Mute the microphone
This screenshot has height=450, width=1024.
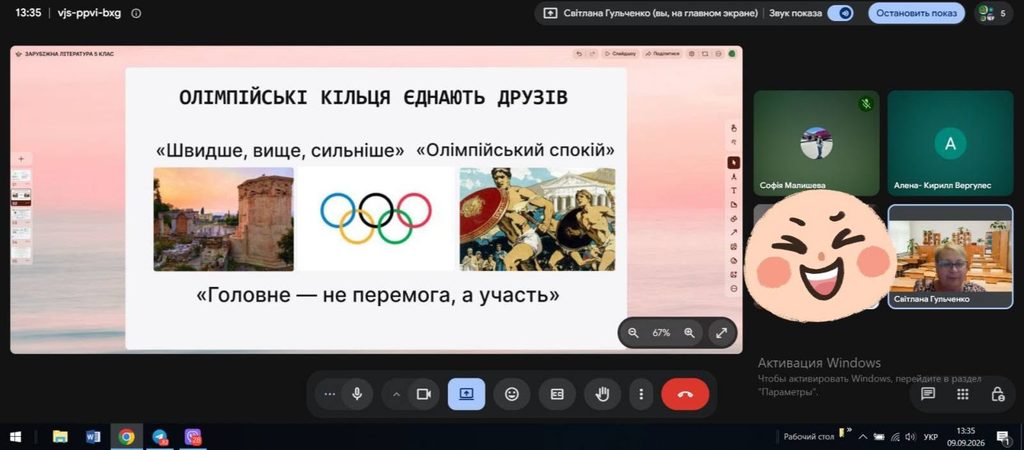pyautogui.click(x=357, y=394)
